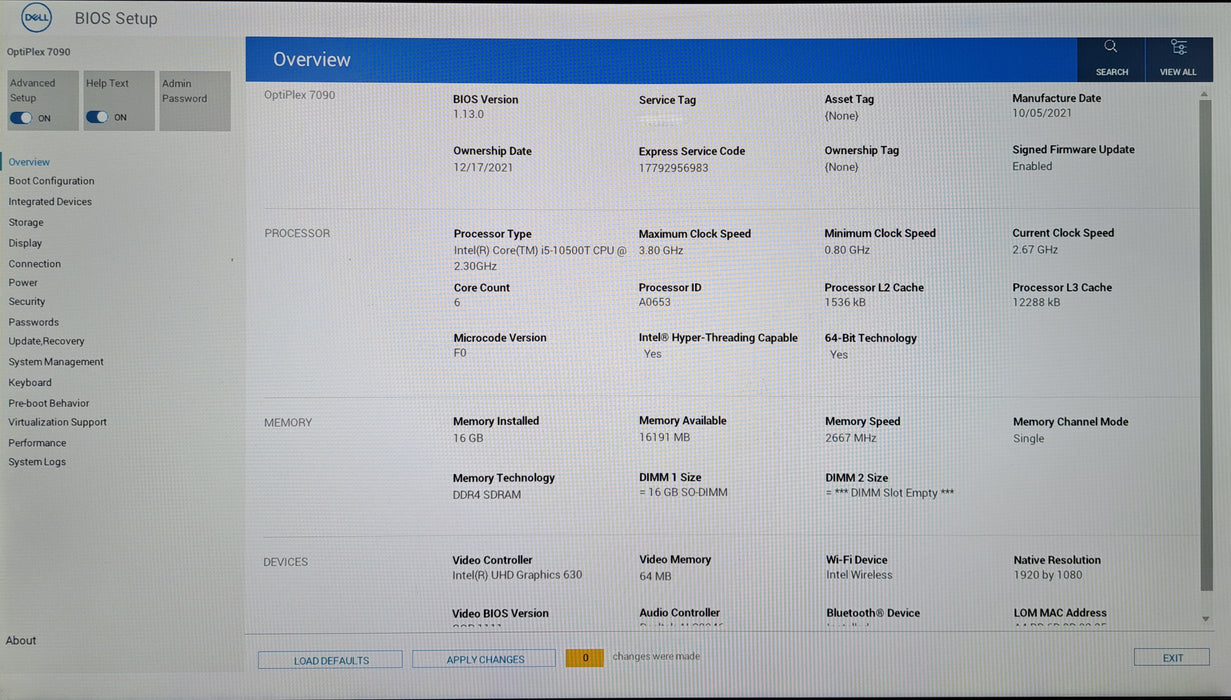
Task: Click Memory Available 16191 MB
Action: coord(665,437)
